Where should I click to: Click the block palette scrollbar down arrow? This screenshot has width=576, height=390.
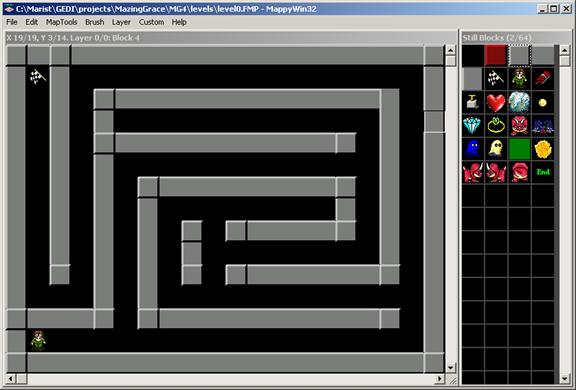click(x=565, y=378)
